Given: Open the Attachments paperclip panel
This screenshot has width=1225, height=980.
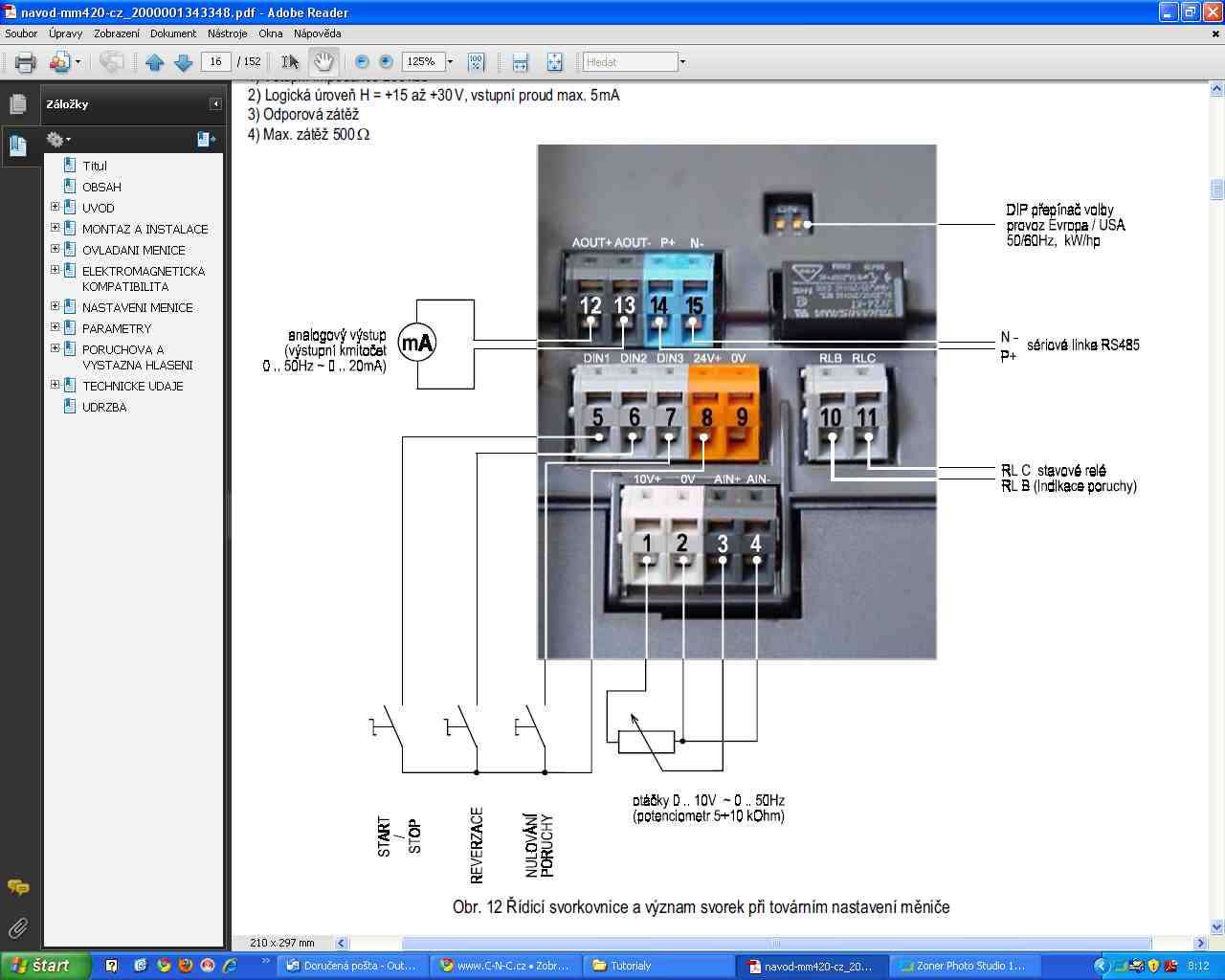Looking at the screenshot, I should point(18,927).
